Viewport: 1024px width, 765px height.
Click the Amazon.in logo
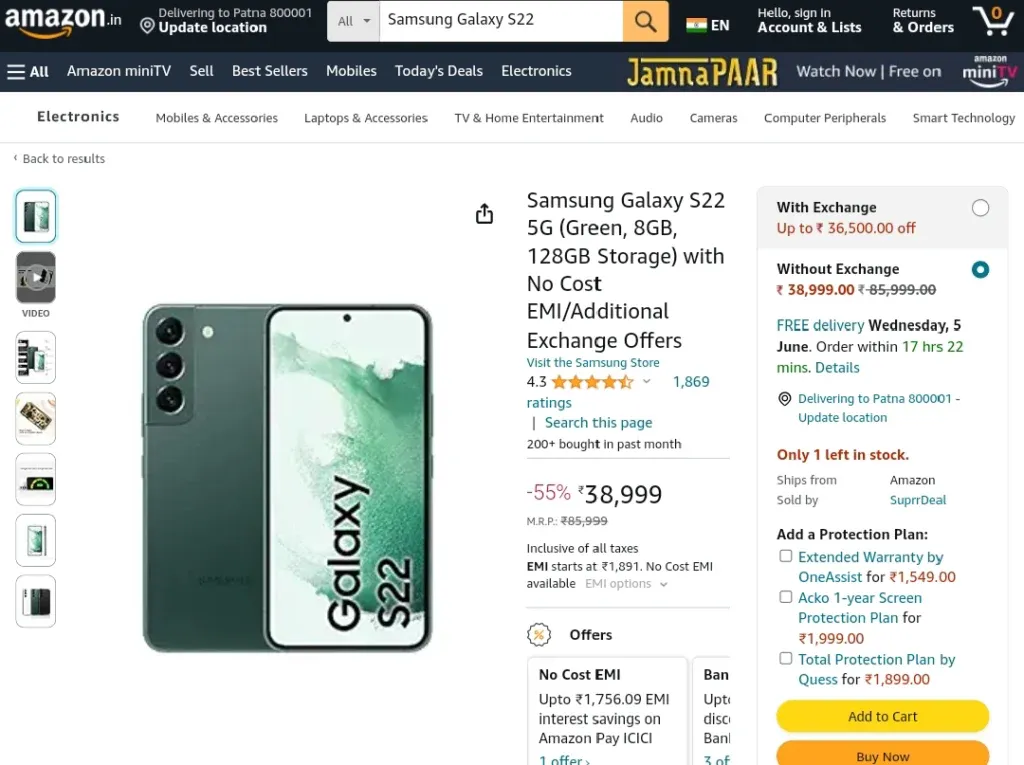(63, 20)
